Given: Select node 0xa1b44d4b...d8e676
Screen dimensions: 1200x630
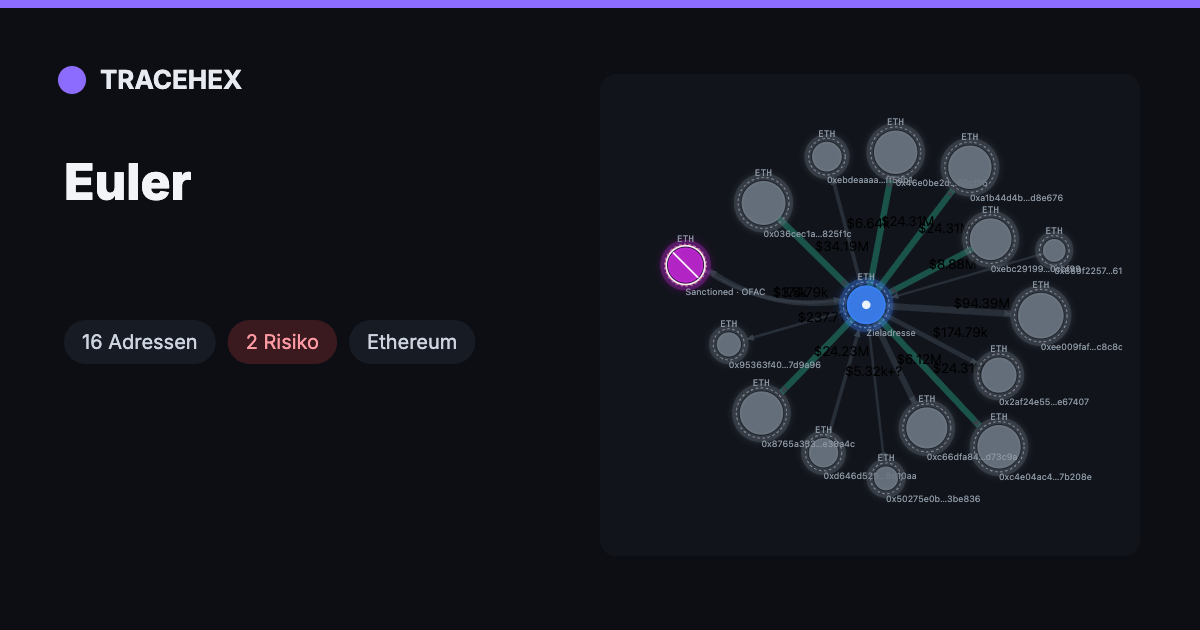Looking at the screenshot, I should pyautogui.click(x=969, y=166).
